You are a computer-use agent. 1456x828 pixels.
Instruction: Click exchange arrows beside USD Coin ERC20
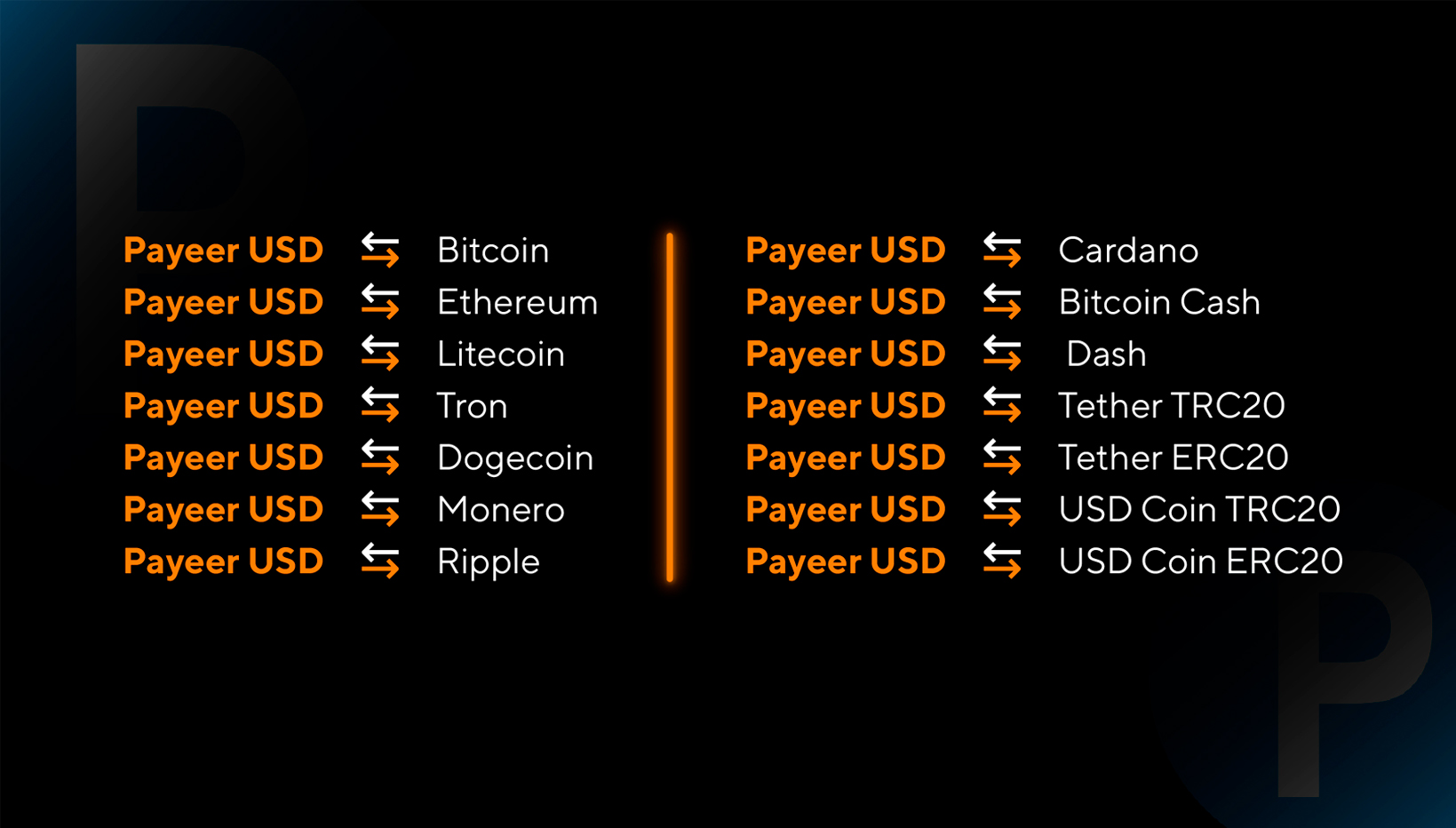pyautogui.click(x=1002, y=561)
